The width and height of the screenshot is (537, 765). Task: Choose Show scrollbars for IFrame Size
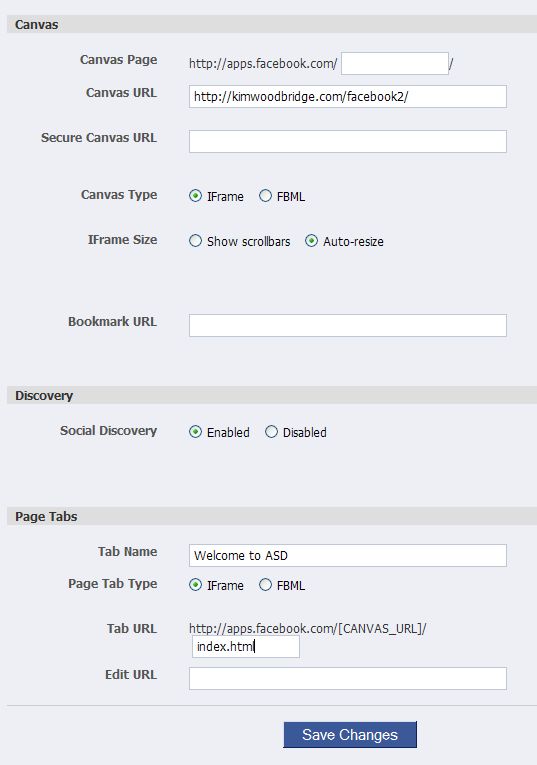click(195, 241)
